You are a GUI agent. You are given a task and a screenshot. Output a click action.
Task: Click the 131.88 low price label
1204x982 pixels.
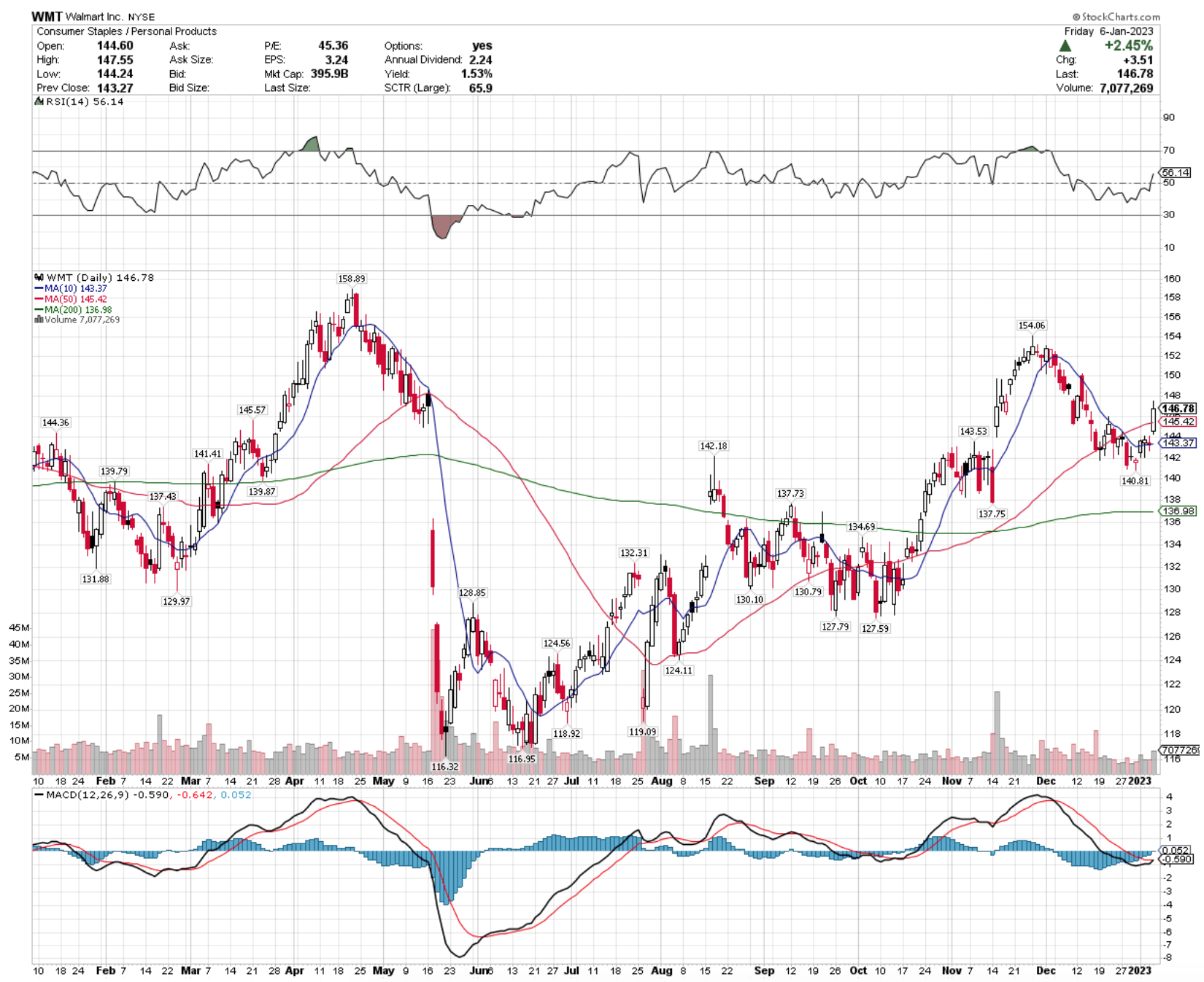coord(96,579)
